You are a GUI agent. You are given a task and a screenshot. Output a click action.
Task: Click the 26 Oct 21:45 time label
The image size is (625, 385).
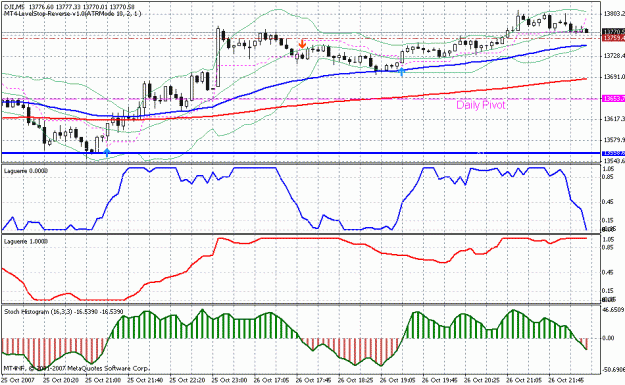(566, 380)
